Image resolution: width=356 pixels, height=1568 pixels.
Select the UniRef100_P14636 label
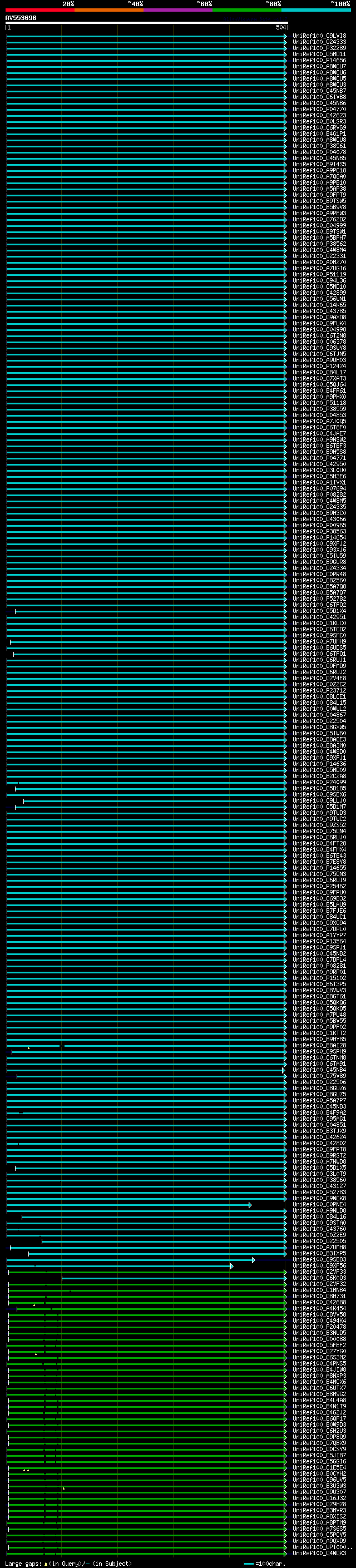pyautogui.click(x=319, y=764)
